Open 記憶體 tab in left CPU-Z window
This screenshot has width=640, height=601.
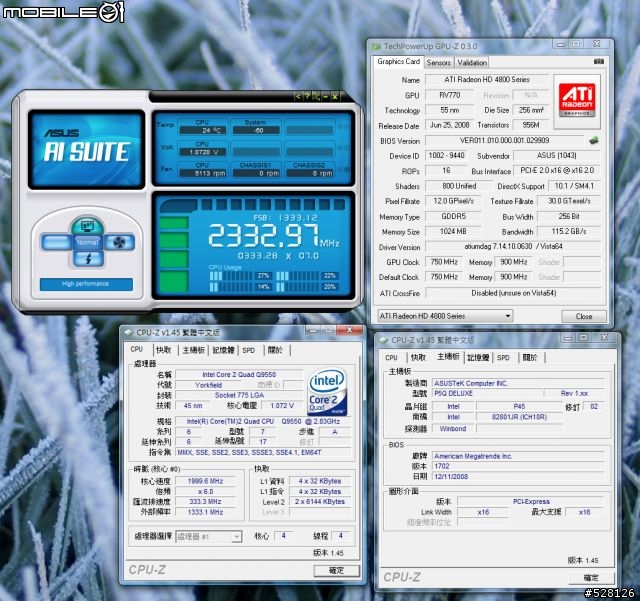pyautogui.click(x=223, y=350)
